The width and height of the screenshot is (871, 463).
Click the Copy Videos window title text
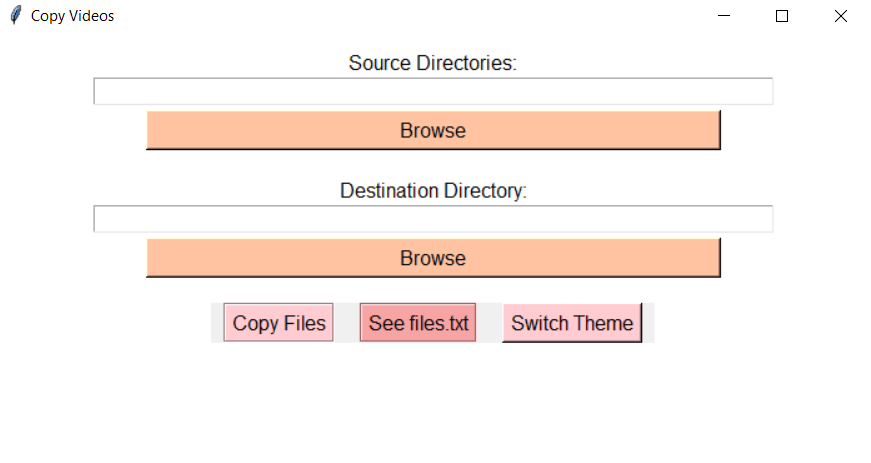pos(72,16)
